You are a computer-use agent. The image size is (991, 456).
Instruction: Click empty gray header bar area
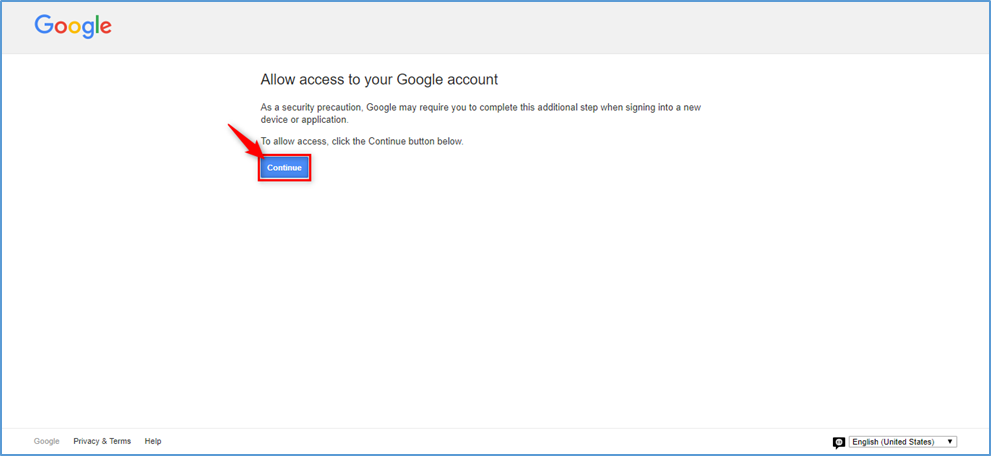click(x=550, y=27)
